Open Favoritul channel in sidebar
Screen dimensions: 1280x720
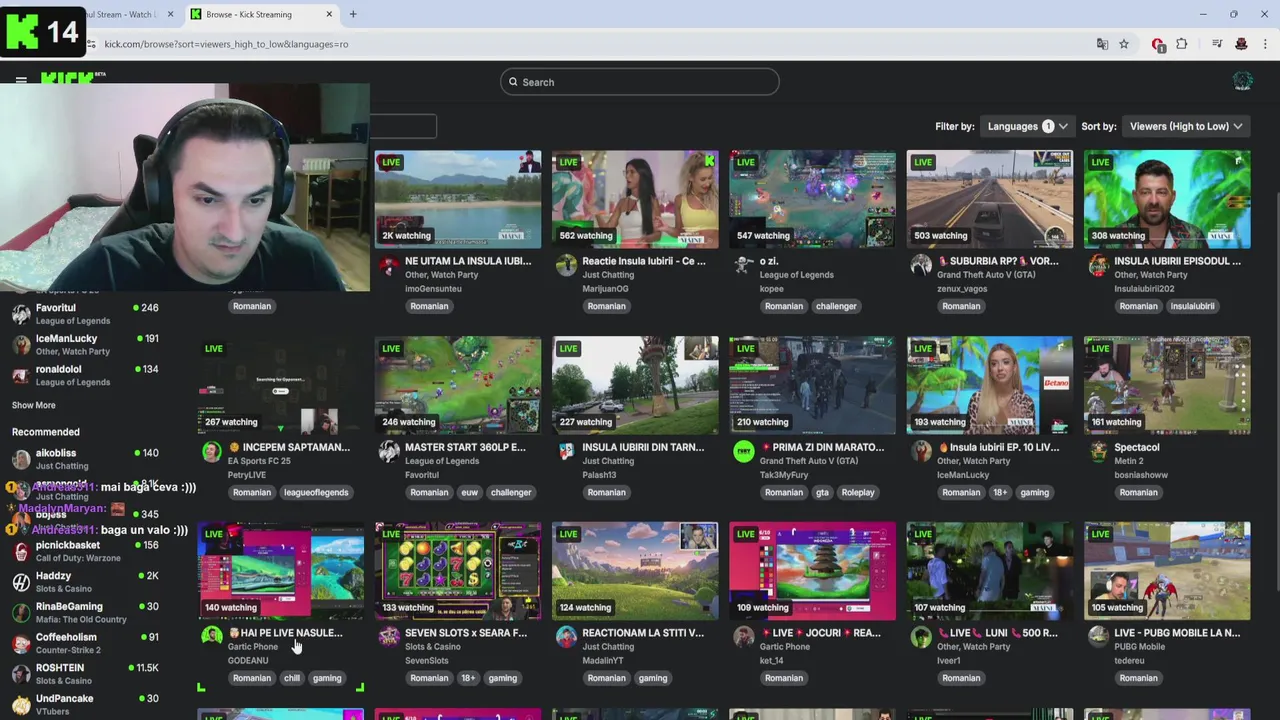85,314
